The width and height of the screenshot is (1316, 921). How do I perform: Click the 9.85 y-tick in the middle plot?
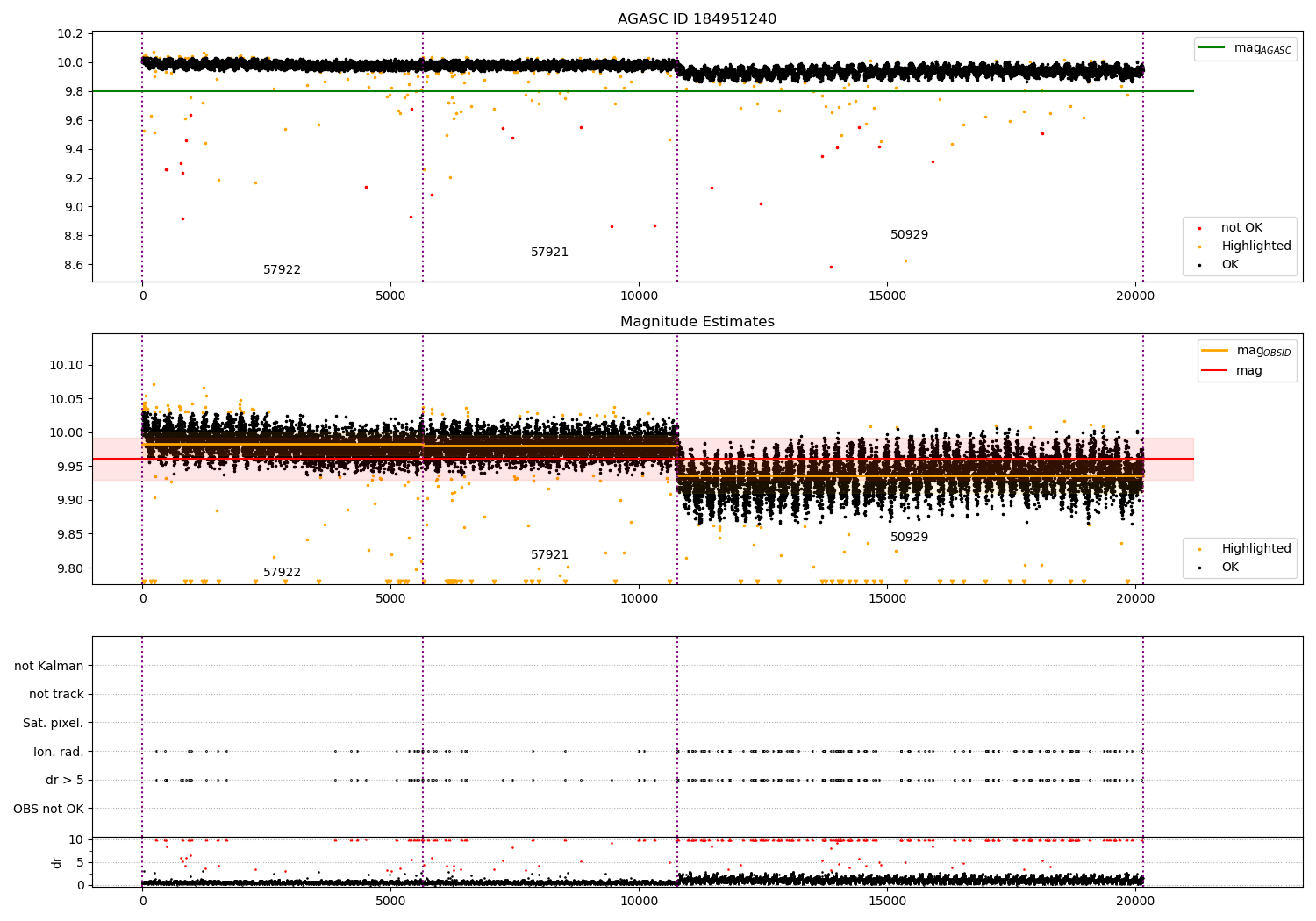pyautogui.click(x=70, y=534)
